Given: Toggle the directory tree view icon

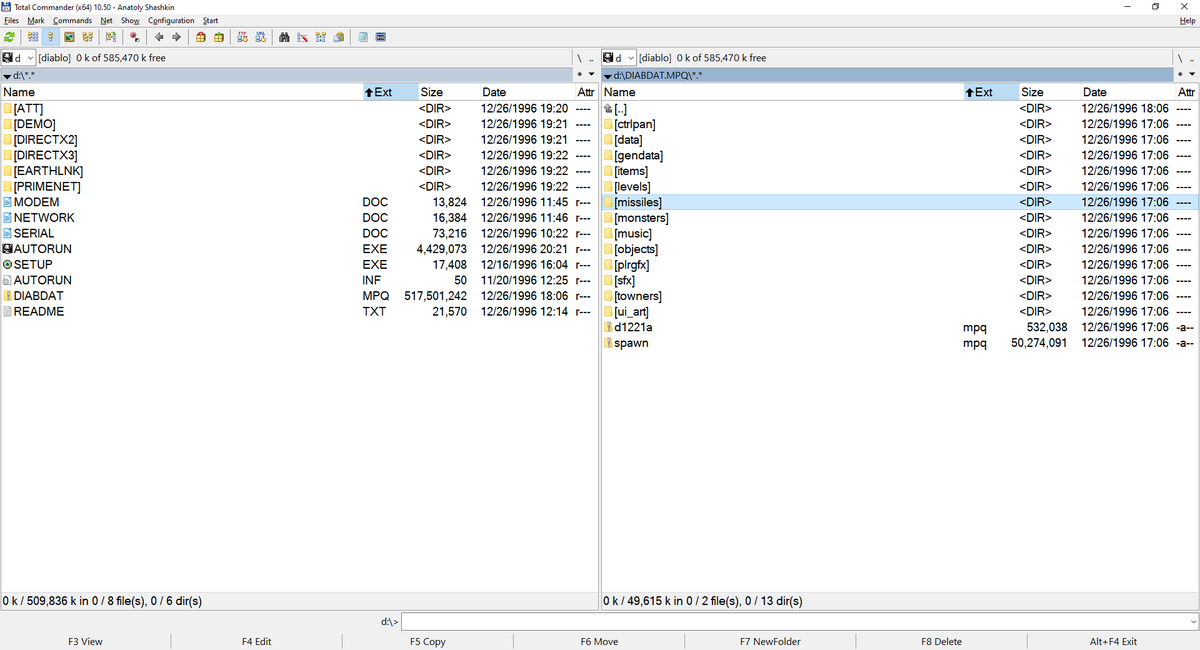Looking at the screenshot, I should (87, 37).
